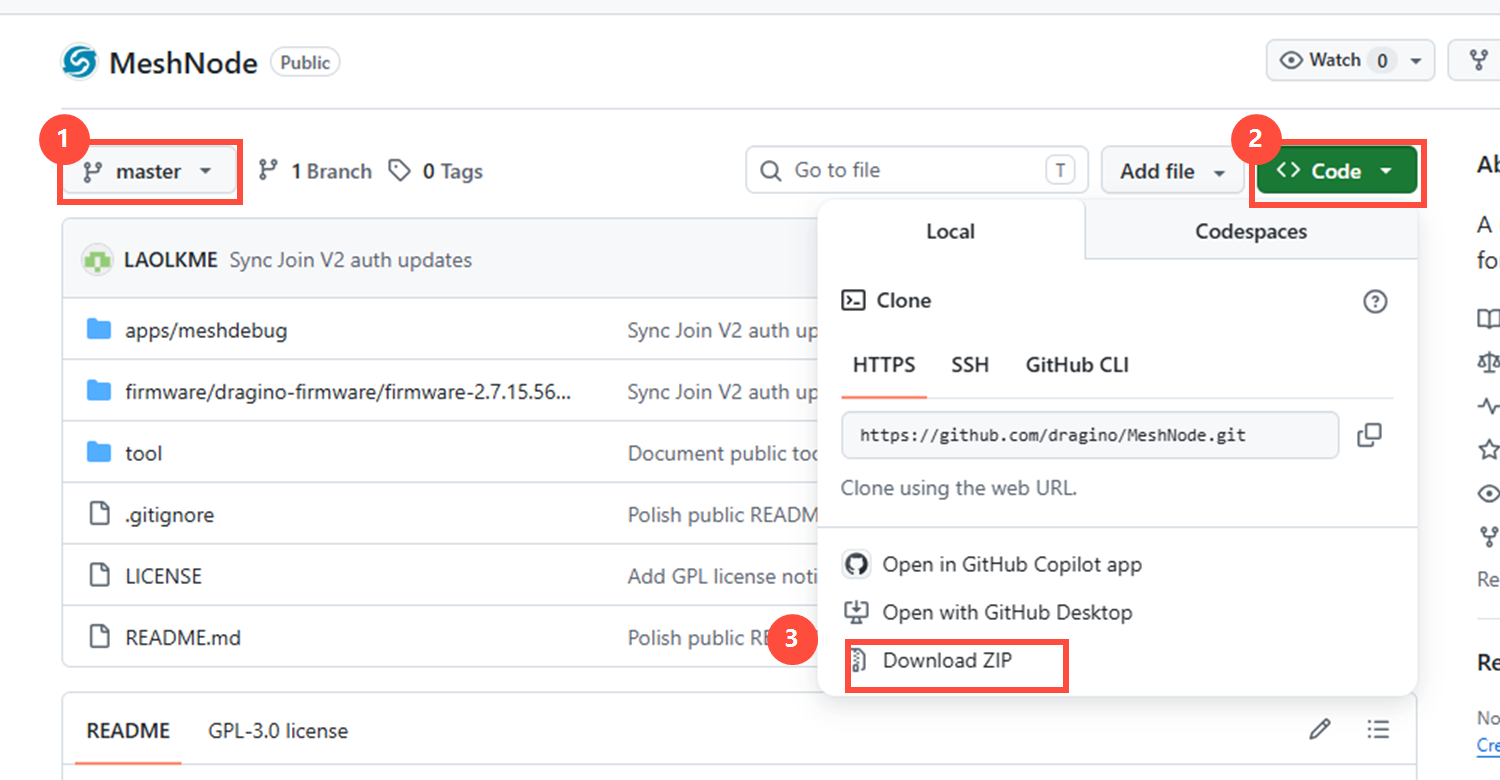Open the tool folder
The width and height of the screenshot is (1500, 780).
coord(143,453)
